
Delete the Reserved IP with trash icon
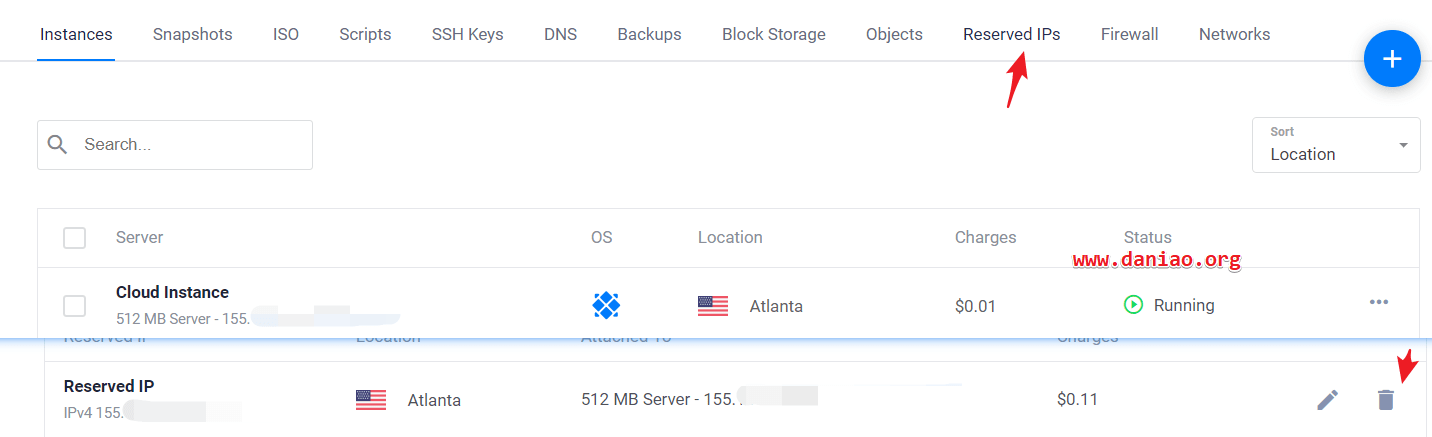[x=1385, y=400]
